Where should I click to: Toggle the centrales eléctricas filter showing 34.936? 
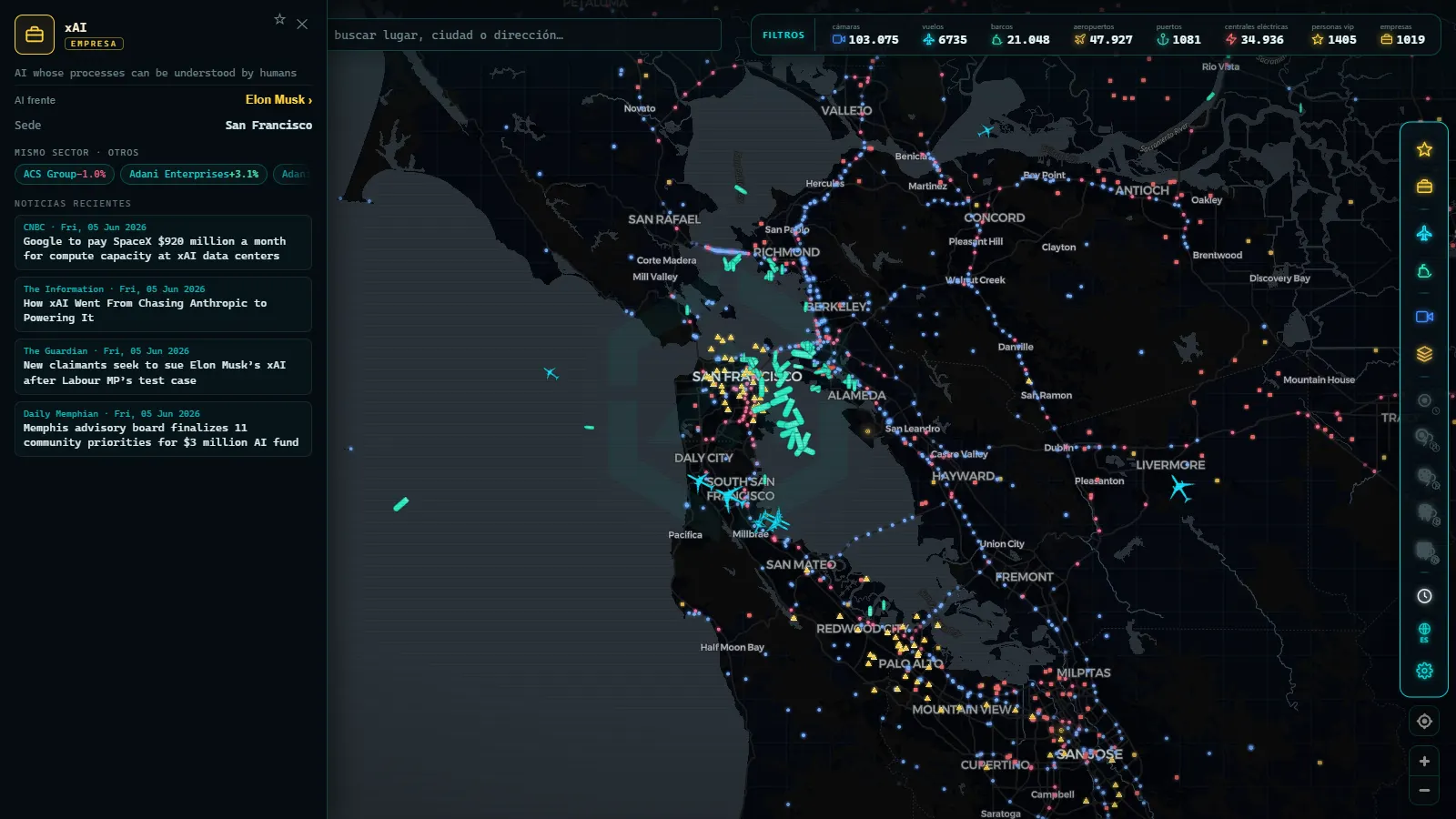tap(1255, 35)
